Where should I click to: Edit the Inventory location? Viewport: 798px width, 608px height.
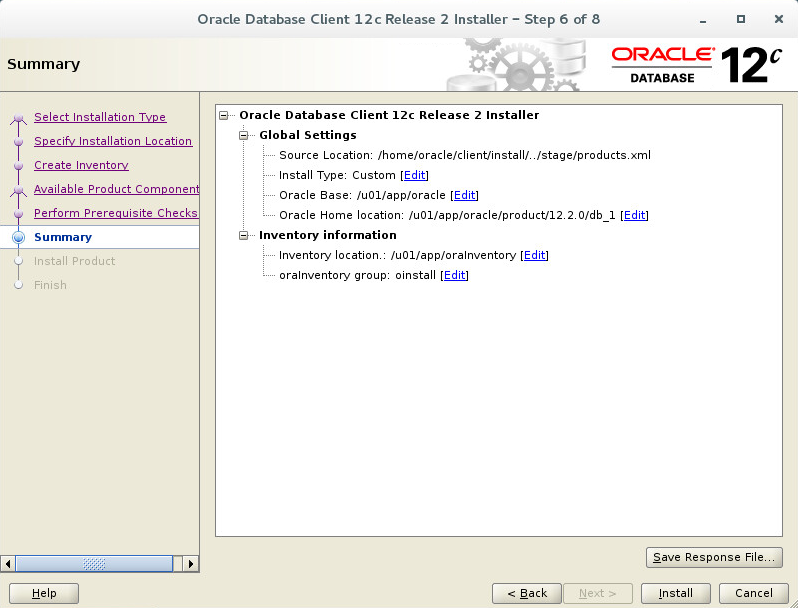click(534, 255)
